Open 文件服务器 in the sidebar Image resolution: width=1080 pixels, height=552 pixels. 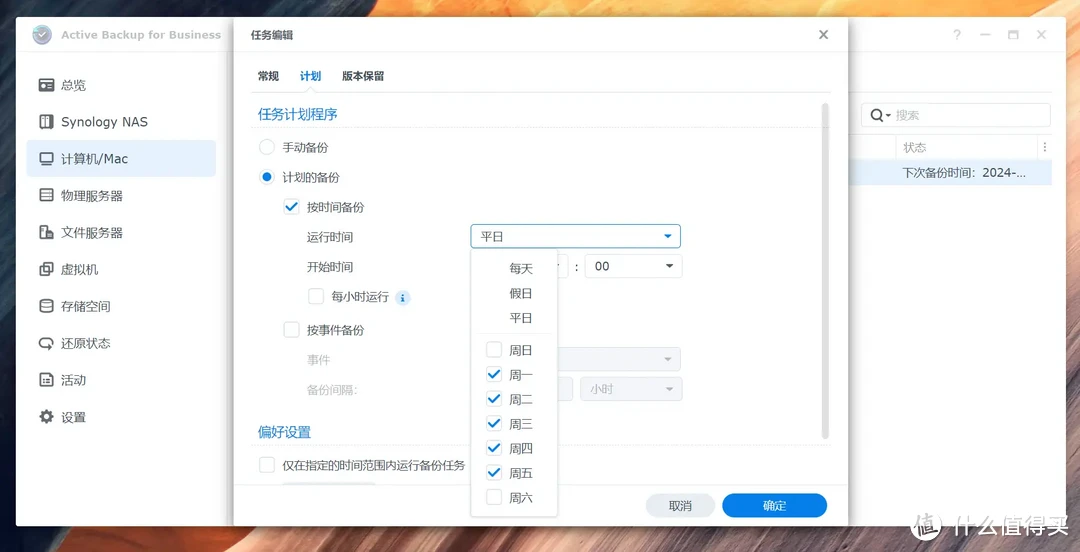[121, 233]
